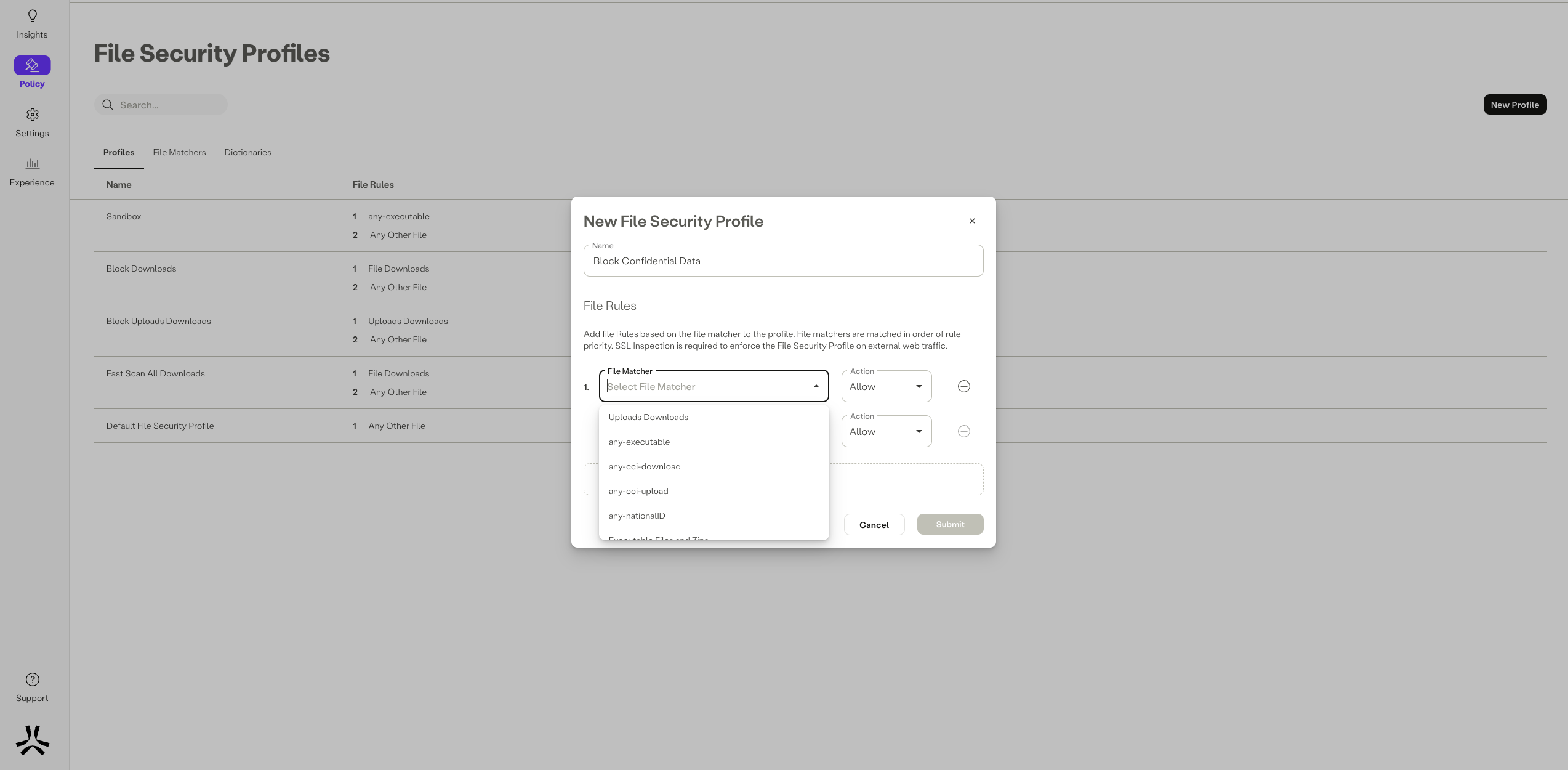Screen dimensions: 1568x770
Task: Open Settings gear in sidebar
Action: coord(32,115)
